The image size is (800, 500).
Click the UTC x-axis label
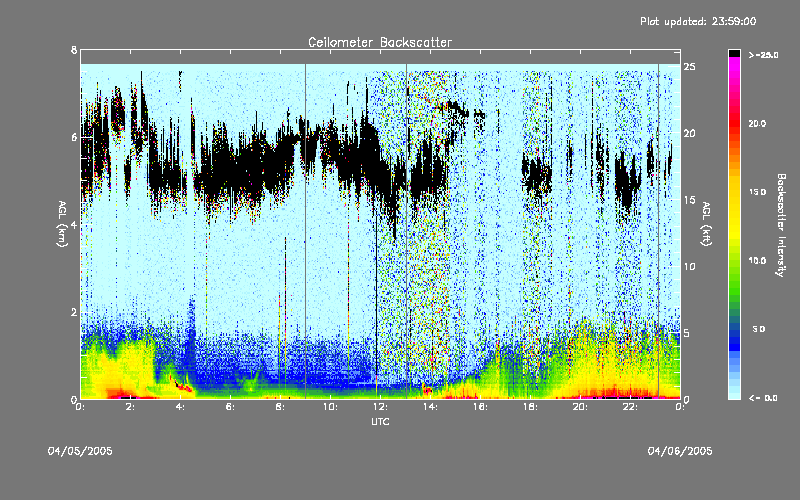[x=380, y=421]
